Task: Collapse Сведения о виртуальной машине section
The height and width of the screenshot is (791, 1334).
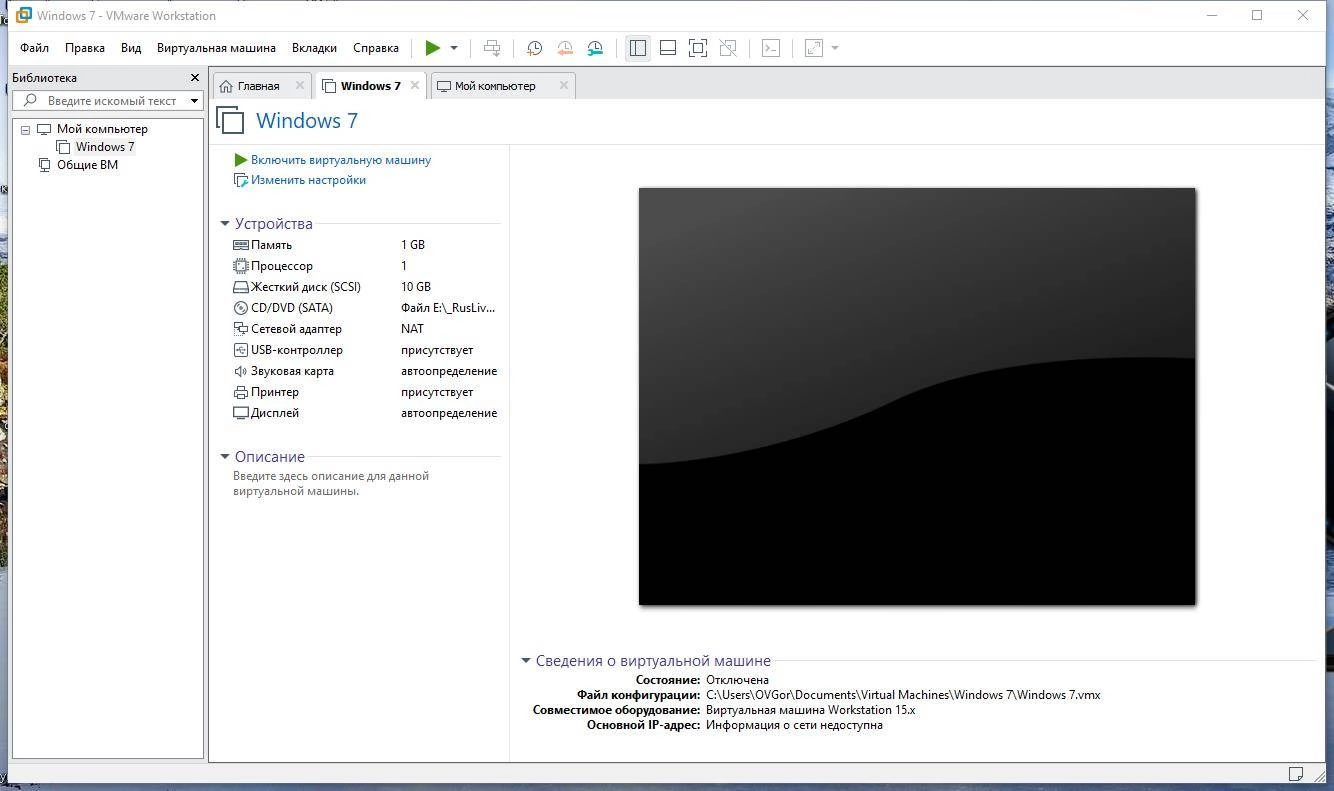Action: coord(526,661)
